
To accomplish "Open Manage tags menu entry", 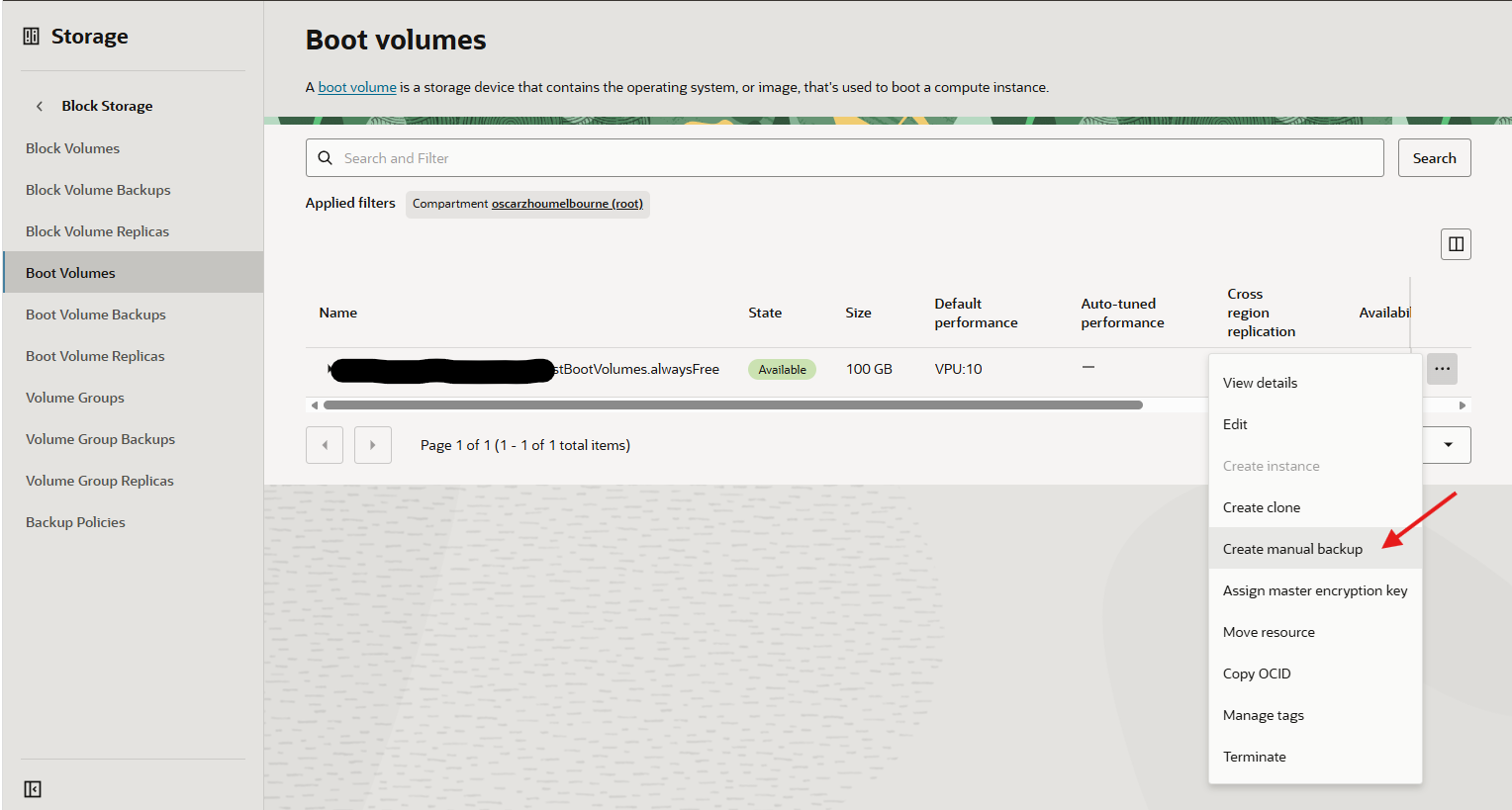I will tap(1315, 715).
